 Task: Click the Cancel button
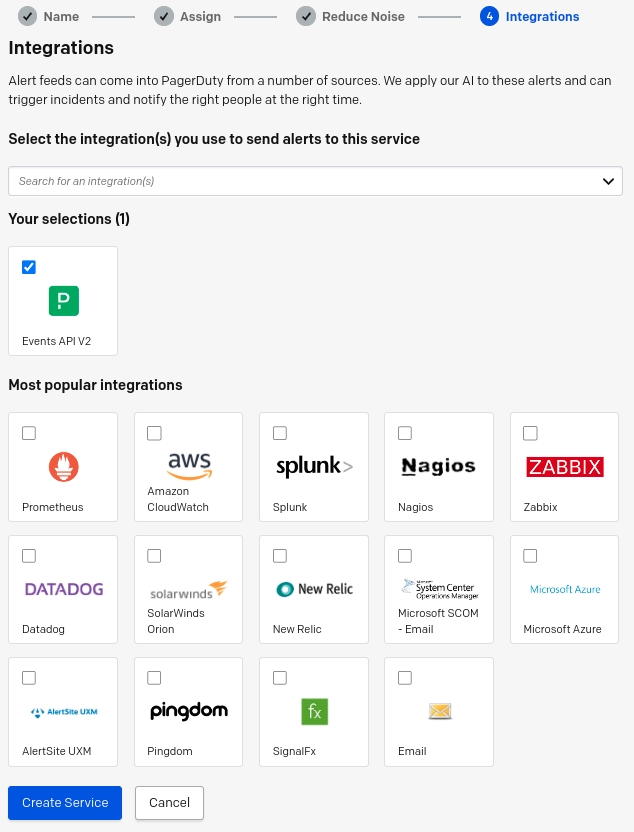(169, 803)
